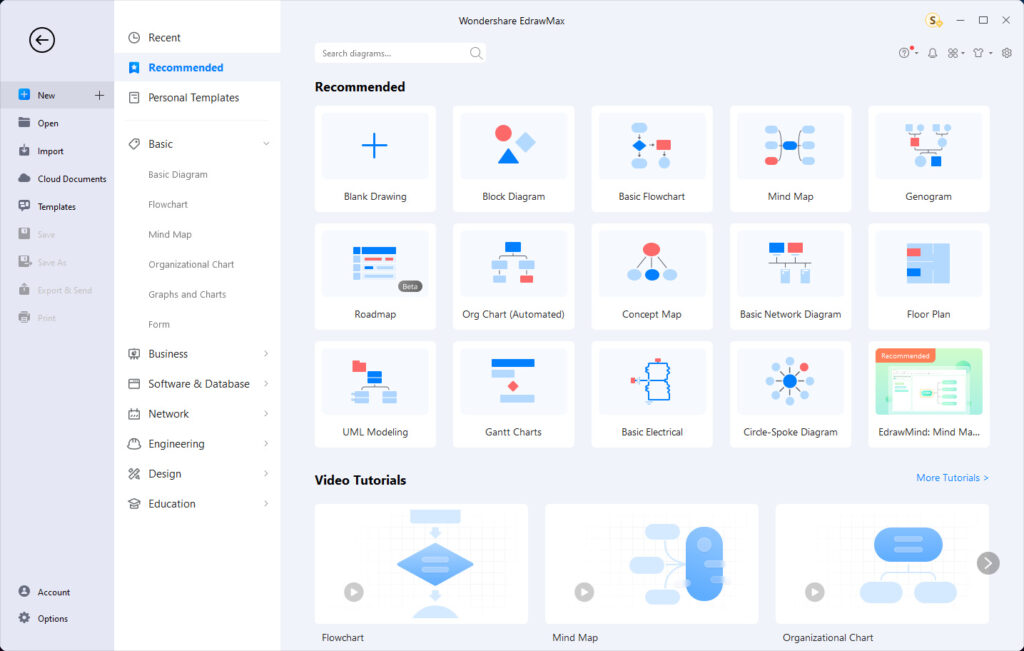Choose the Basic Flowchart template
The width and height of the screenshot is (1024, 651).
point(652,159)
